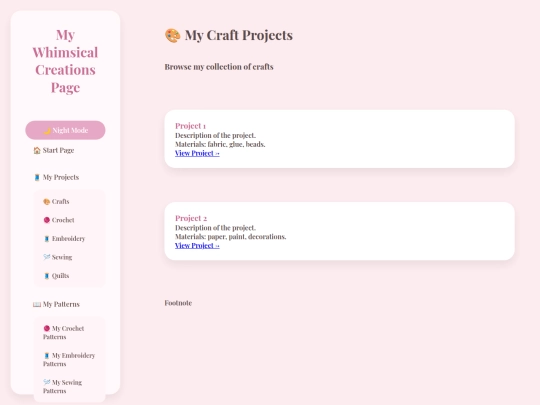
Task: Click the materials line 'fabric, glue, beads'
Action: click(220, 144)
